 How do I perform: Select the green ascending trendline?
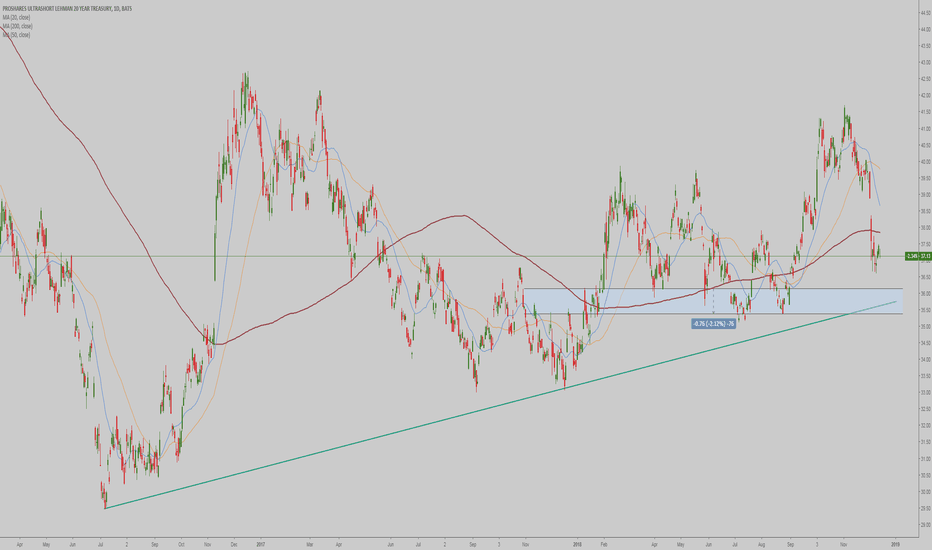point(500,405)
